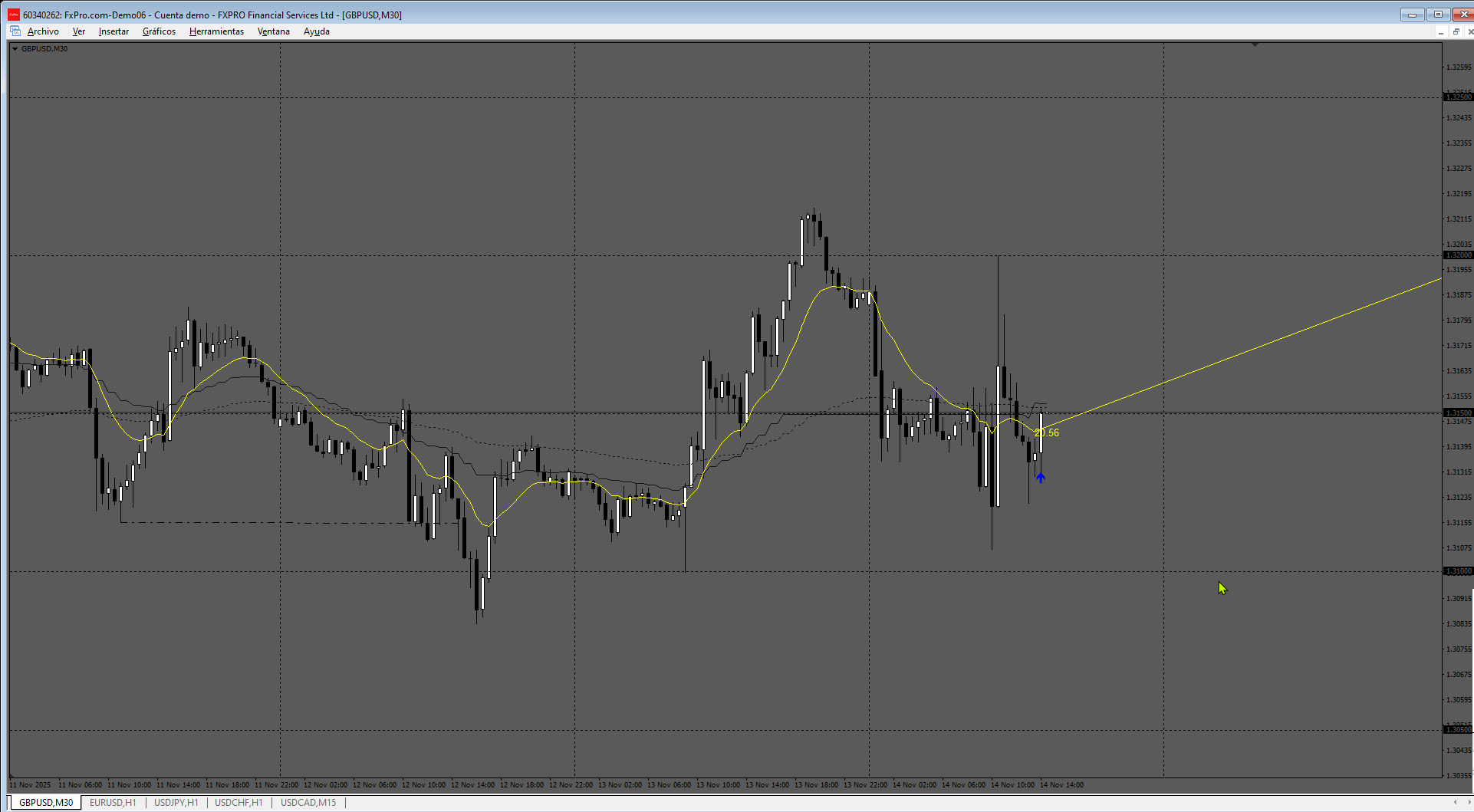This screenshot has width=1474, height=812.
Task: Click the 1.30355 price scale value
Action: pyautogui.click(x=1459, y=776)
